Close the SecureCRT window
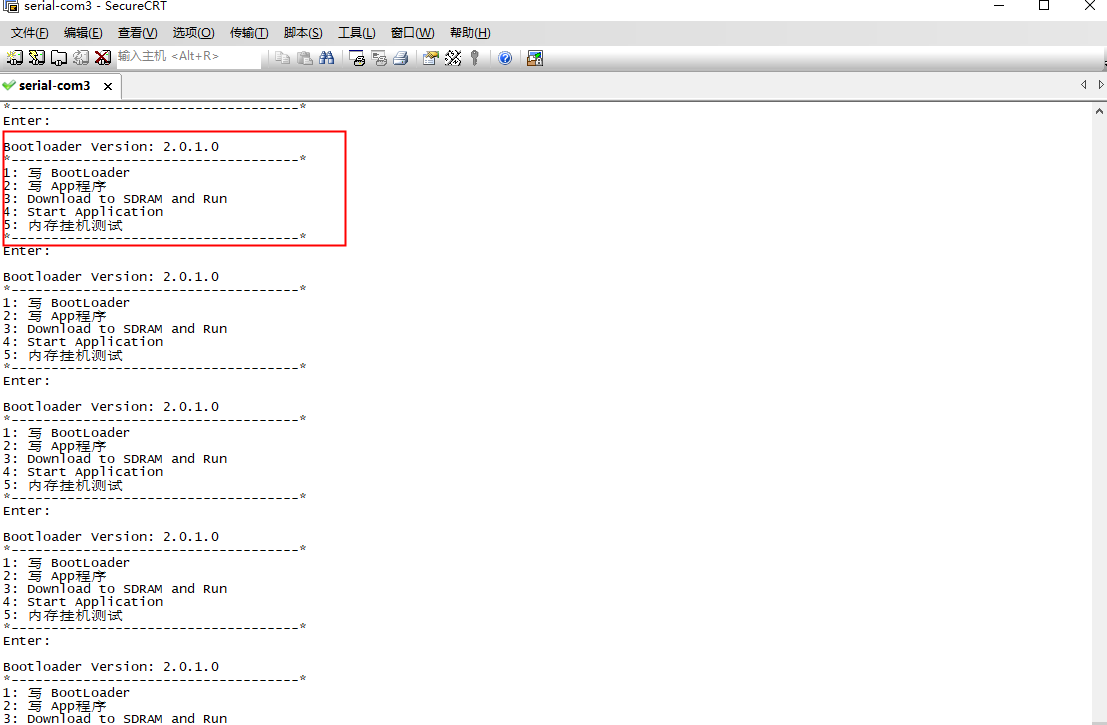 [x=1089, y=6]
